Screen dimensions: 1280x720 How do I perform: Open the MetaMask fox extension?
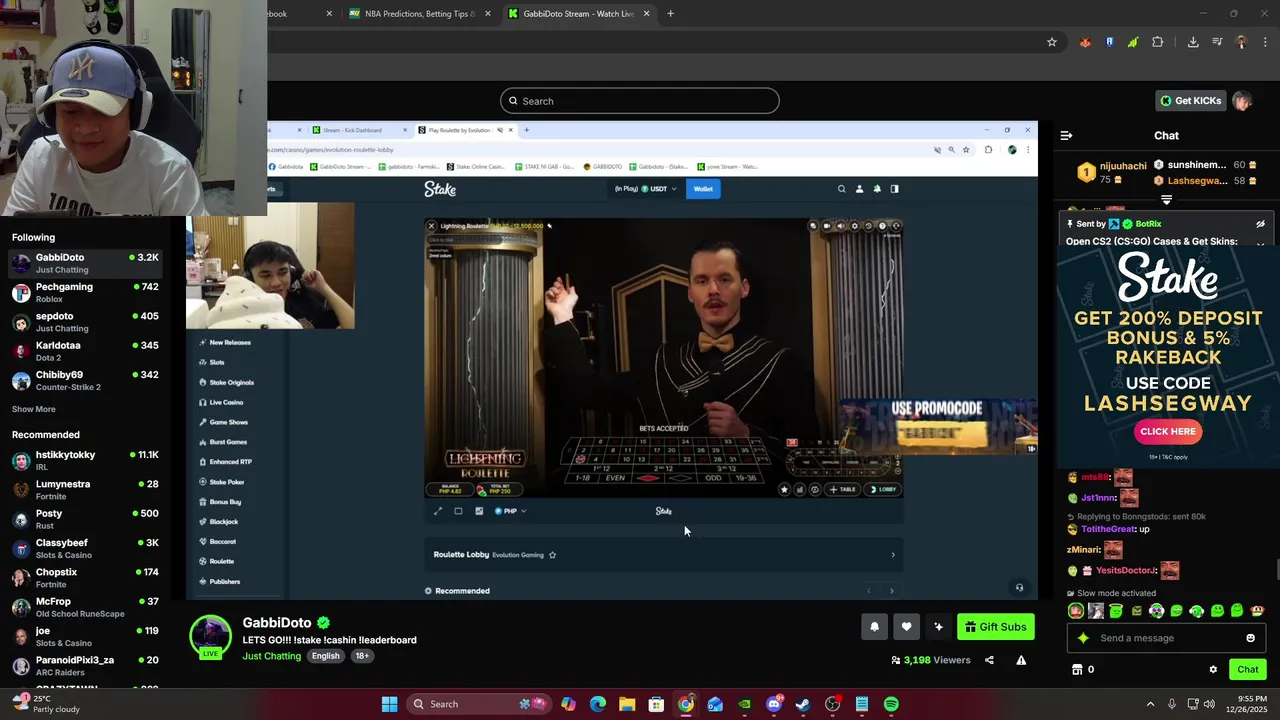tap(1085, 42)
